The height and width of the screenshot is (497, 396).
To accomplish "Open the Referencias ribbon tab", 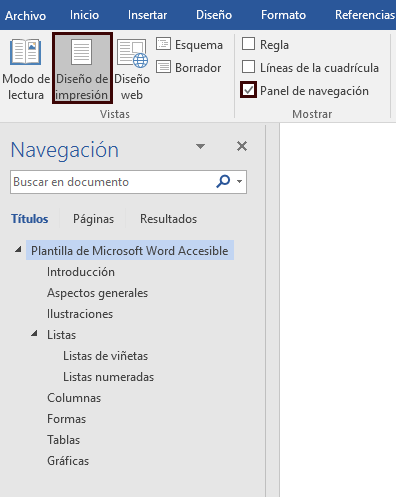I will click(365, 15).
